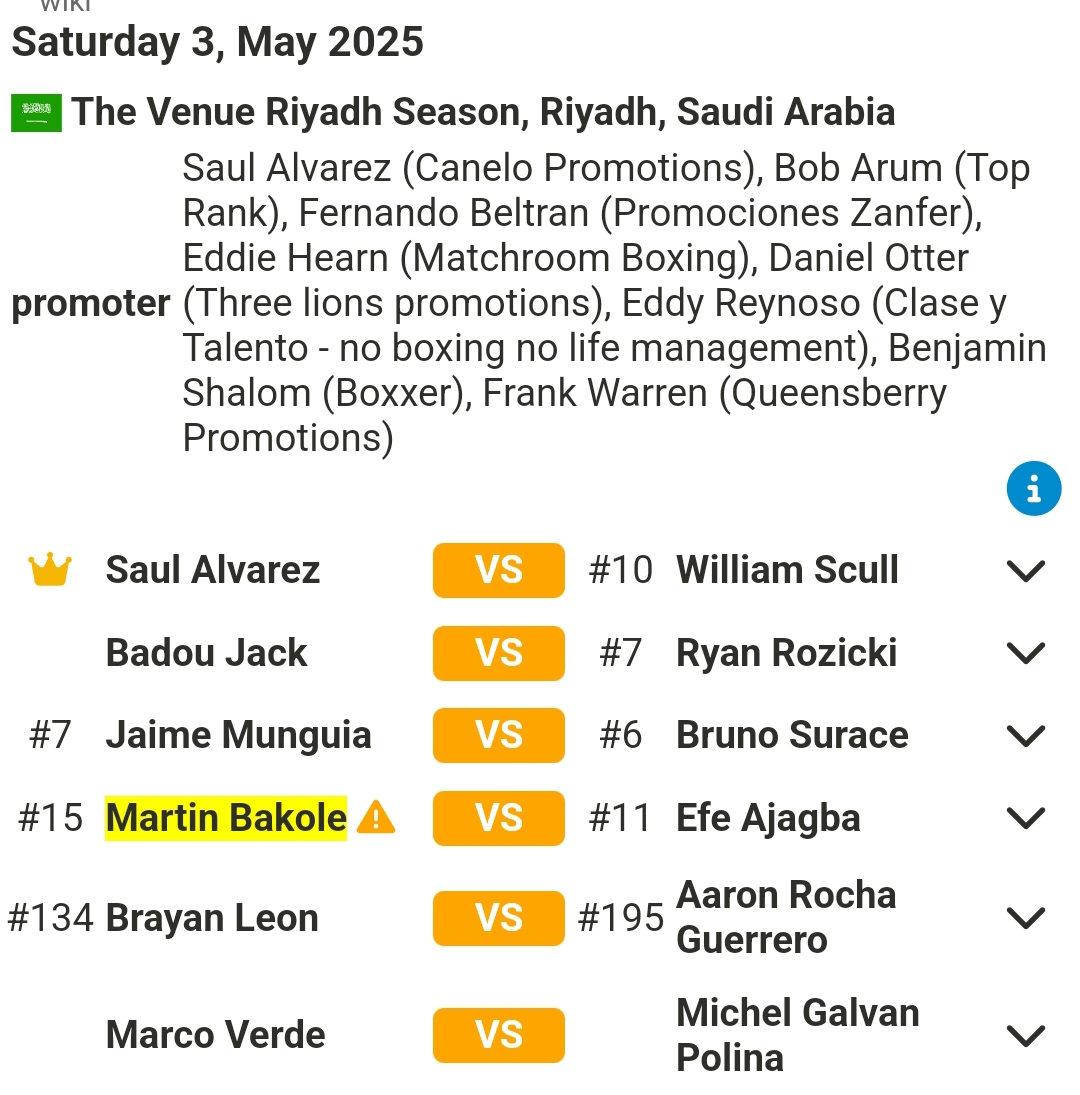Viewport: 1080px width, 1095px height.
Task: Open William Scull's fighter profile
Action: point(787,570)
